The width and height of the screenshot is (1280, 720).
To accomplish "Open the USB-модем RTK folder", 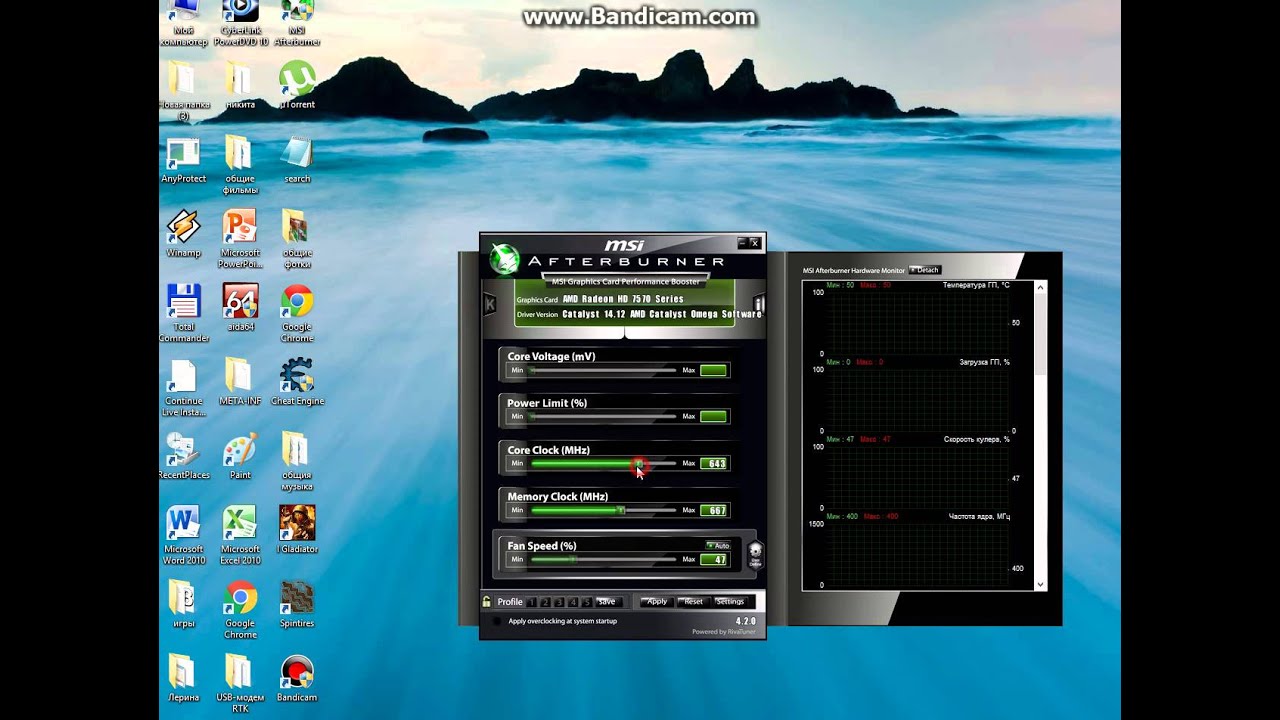I will tap(240, 684).
